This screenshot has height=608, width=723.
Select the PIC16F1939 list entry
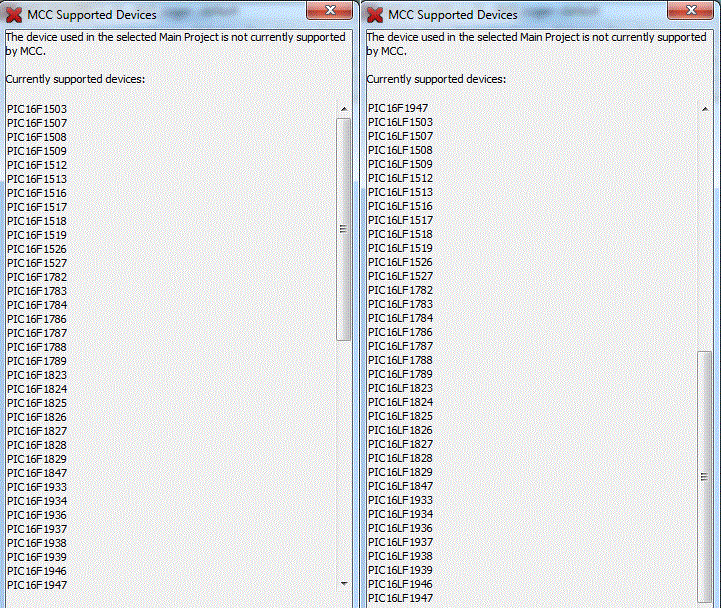[37, 557]
